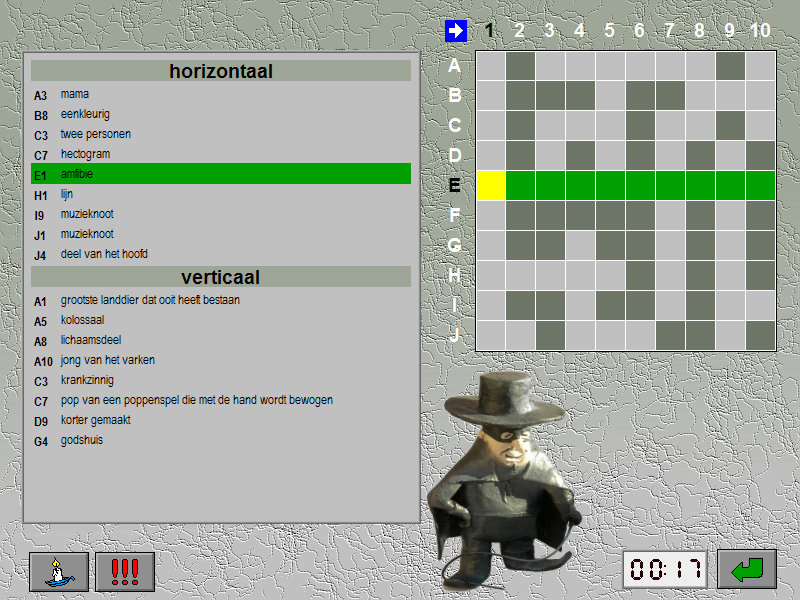Click the Zorro figurine character
The image size is (800, 600).
click(x=505, y=480)
